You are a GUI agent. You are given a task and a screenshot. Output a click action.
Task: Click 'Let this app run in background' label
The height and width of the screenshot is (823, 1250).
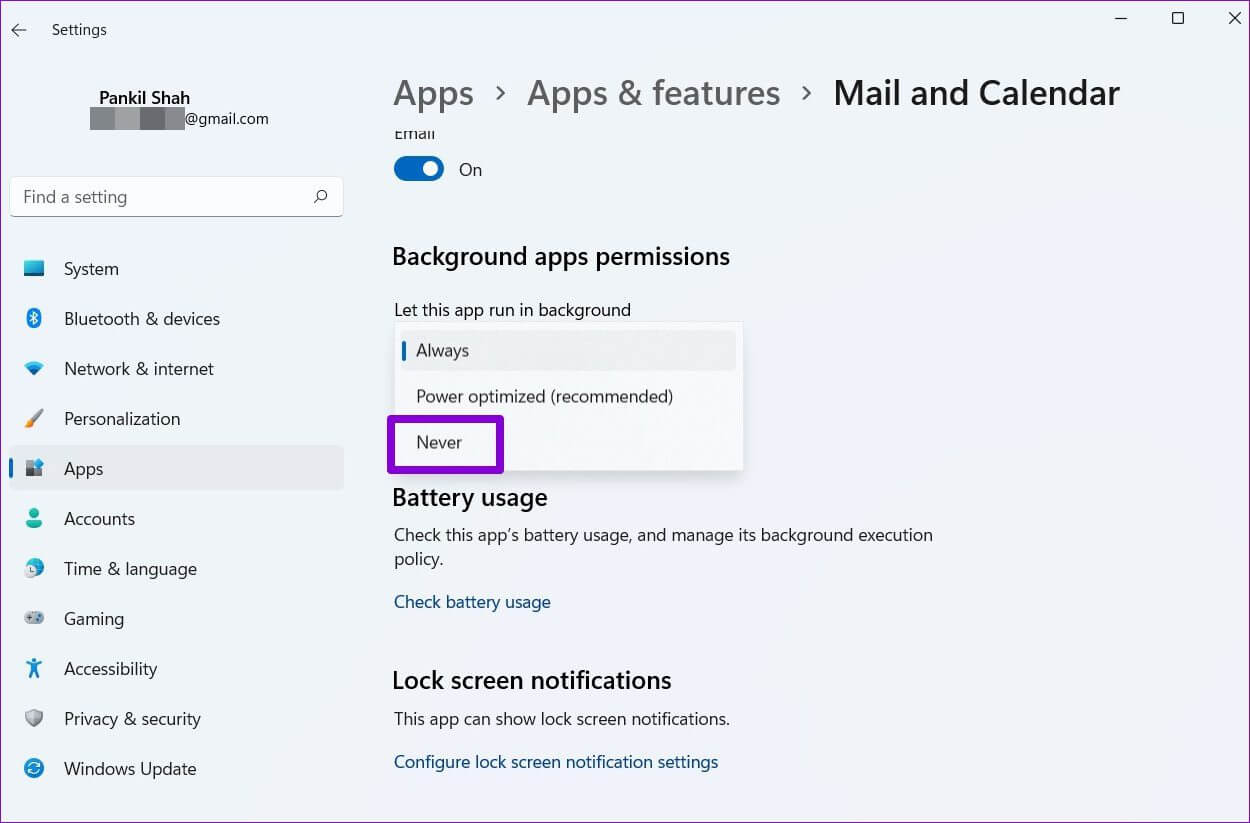point(512,310)
